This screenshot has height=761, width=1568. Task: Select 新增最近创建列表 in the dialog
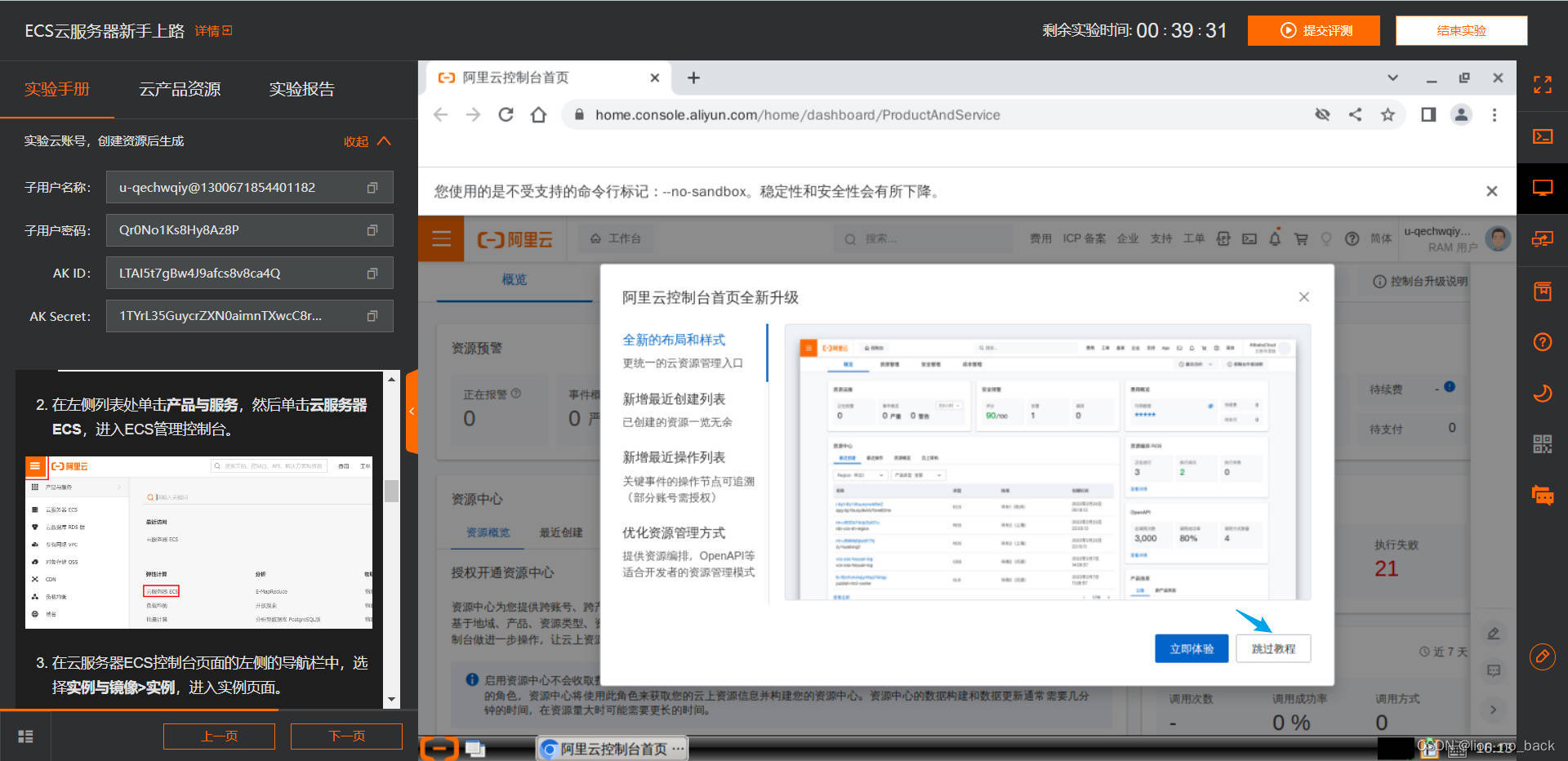(x=674, y=398)
